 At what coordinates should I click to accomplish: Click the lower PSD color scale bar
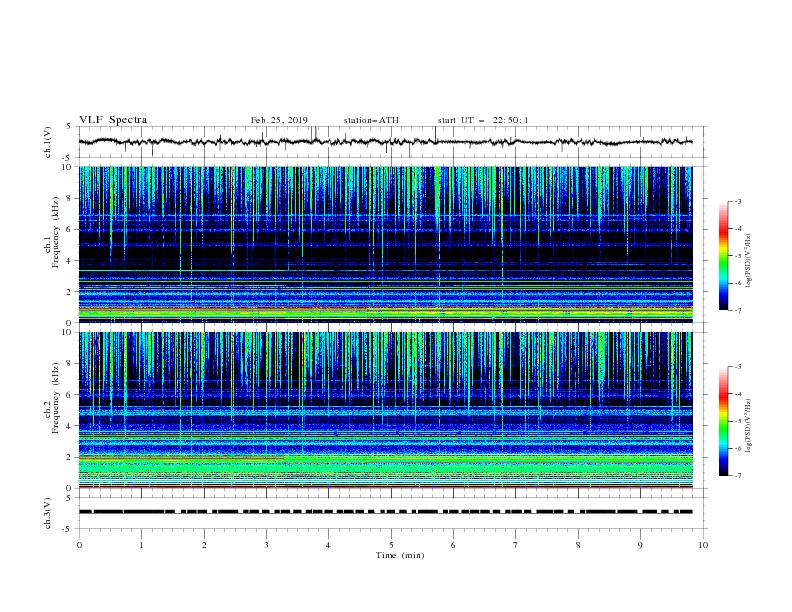pyautogui.click(x=723, y=421)
